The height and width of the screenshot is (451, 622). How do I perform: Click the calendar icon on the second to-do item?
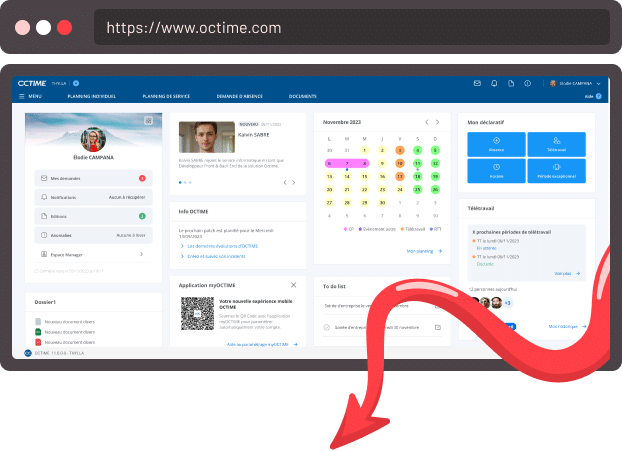[x=438, y=328]
